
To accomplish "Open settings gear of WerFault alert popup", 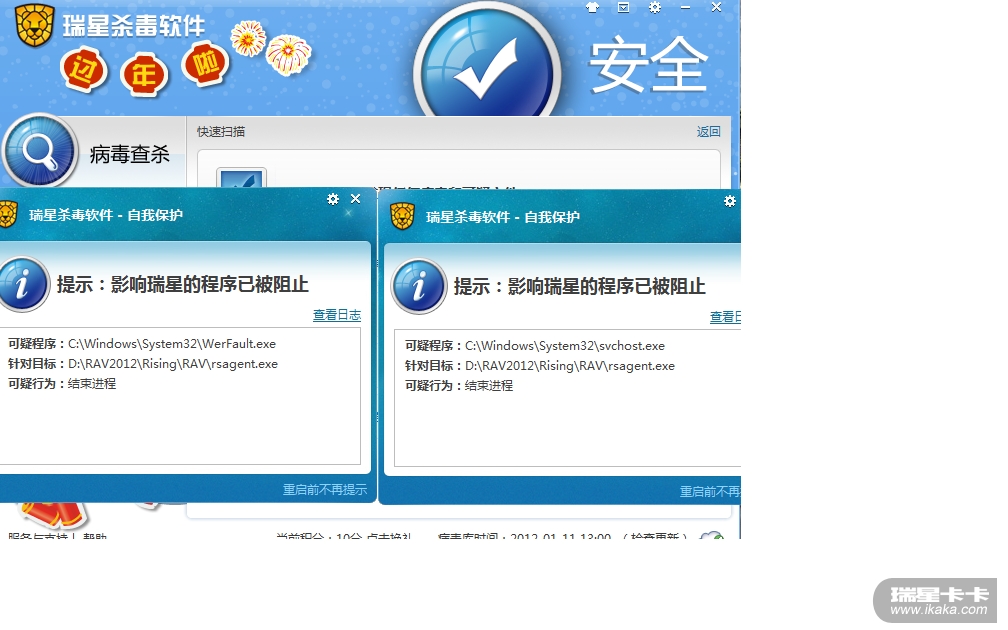I will pos(332,199).
